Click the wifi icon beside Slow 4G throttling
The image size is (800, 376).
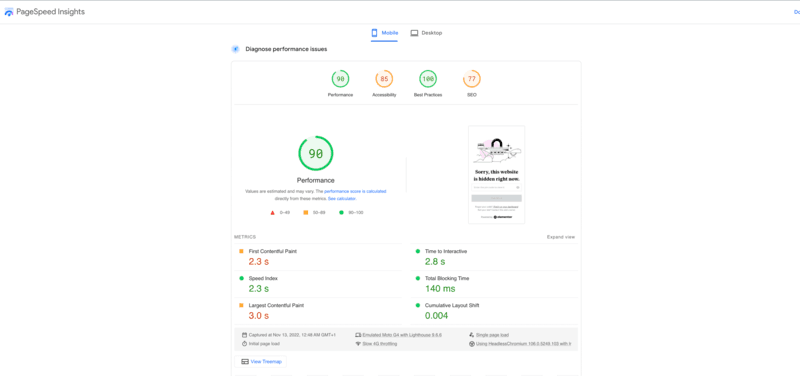(358, 344)
